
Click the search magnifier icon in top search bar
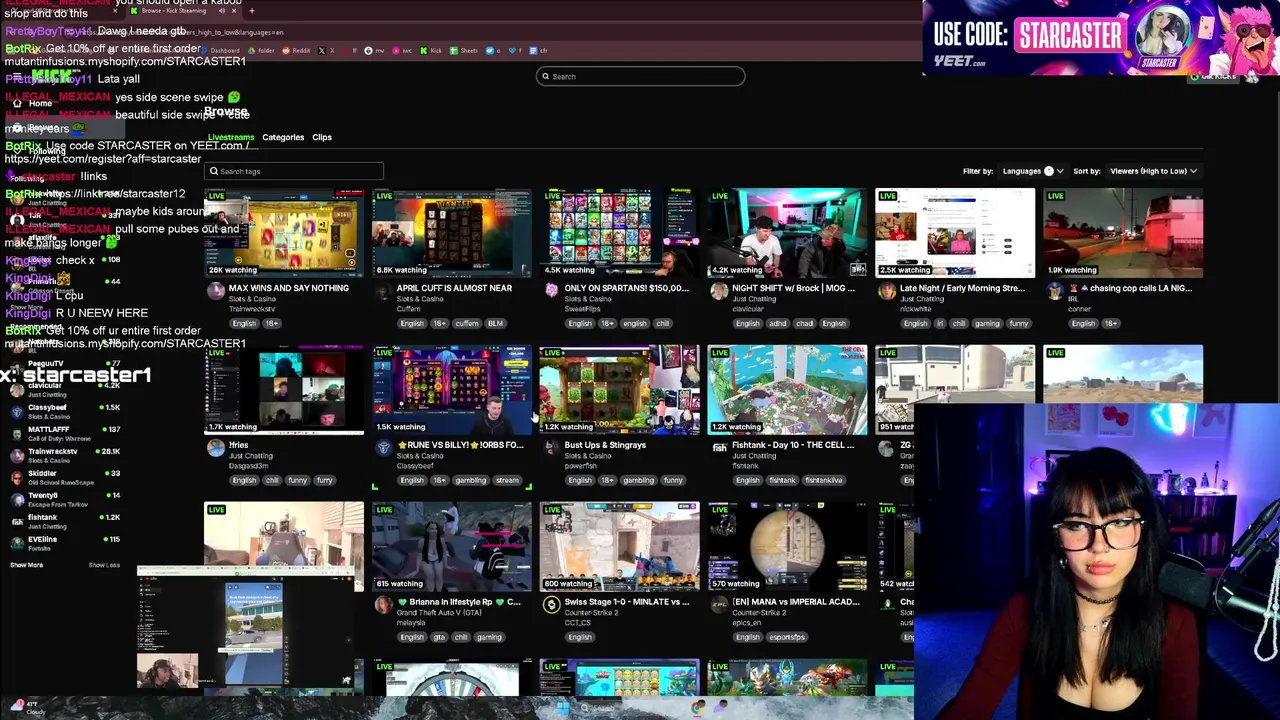coord(545,76)
